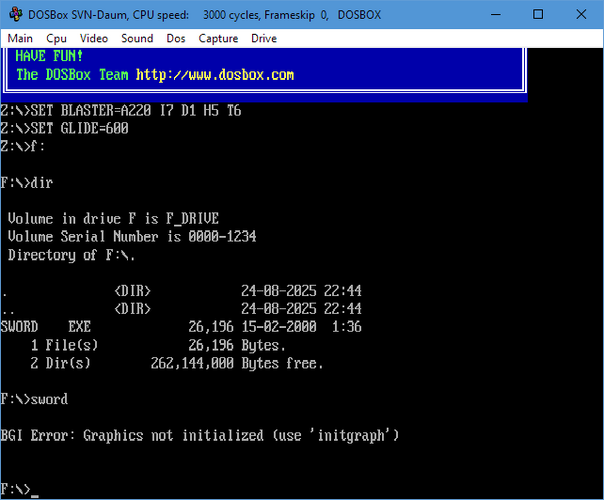The height and width of the screenshot is (500, 604).
Task: Click the 15-02-2000 file date
Action: [279, 327]
